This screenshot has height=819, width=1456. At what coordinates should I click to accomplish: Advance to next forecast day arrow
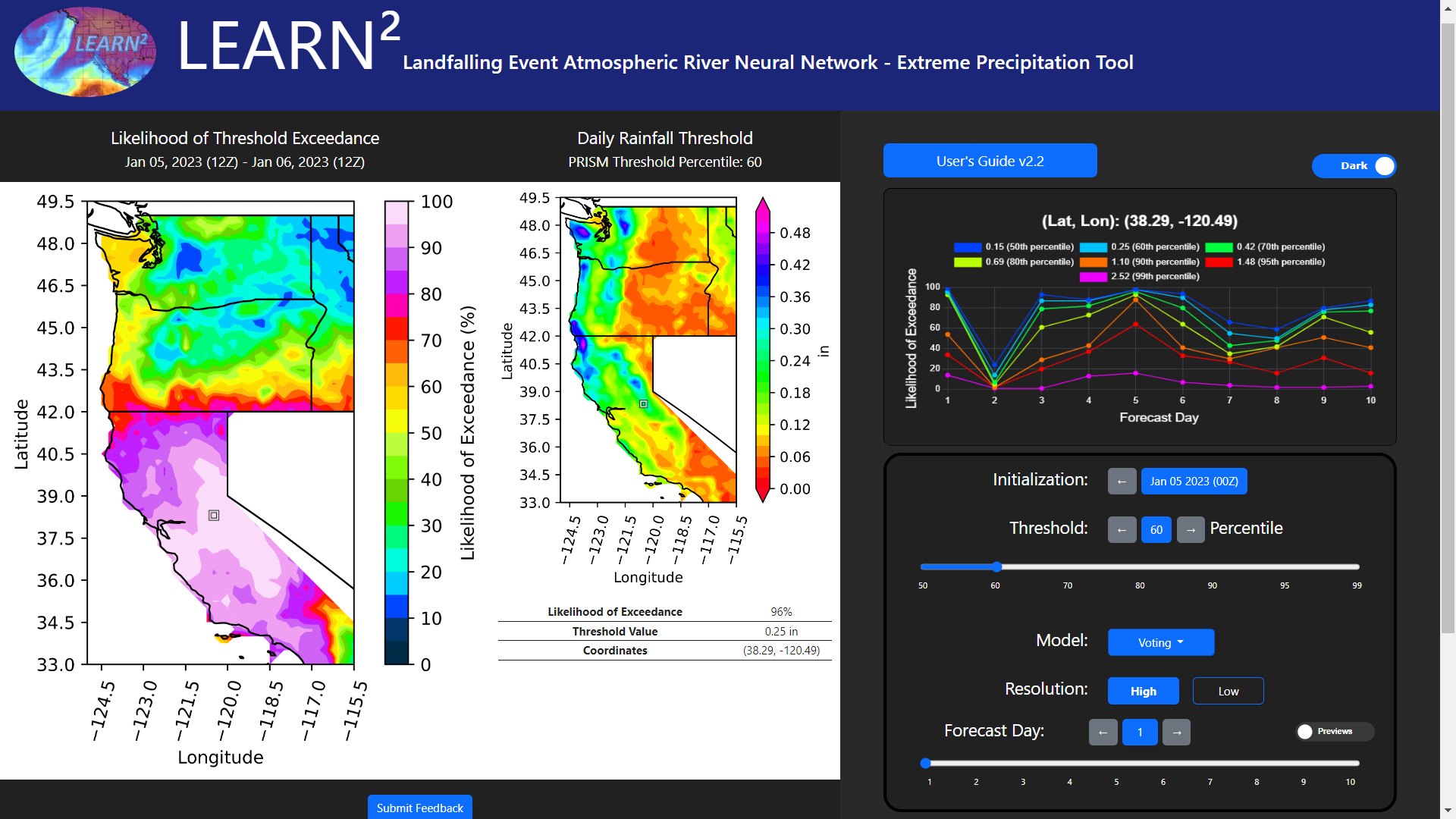pyautogui.click(x=1176, y=732)
